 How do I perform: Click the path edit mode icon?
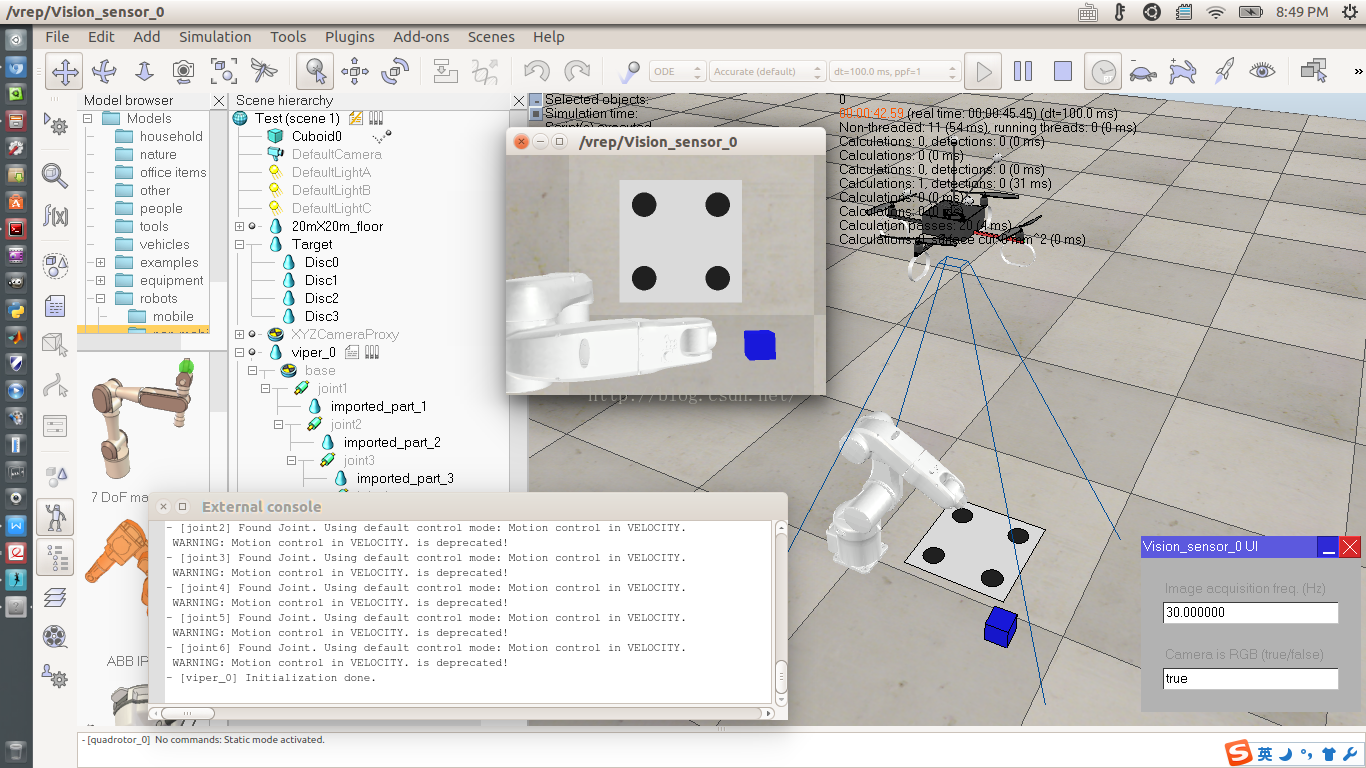click(56, 385)
